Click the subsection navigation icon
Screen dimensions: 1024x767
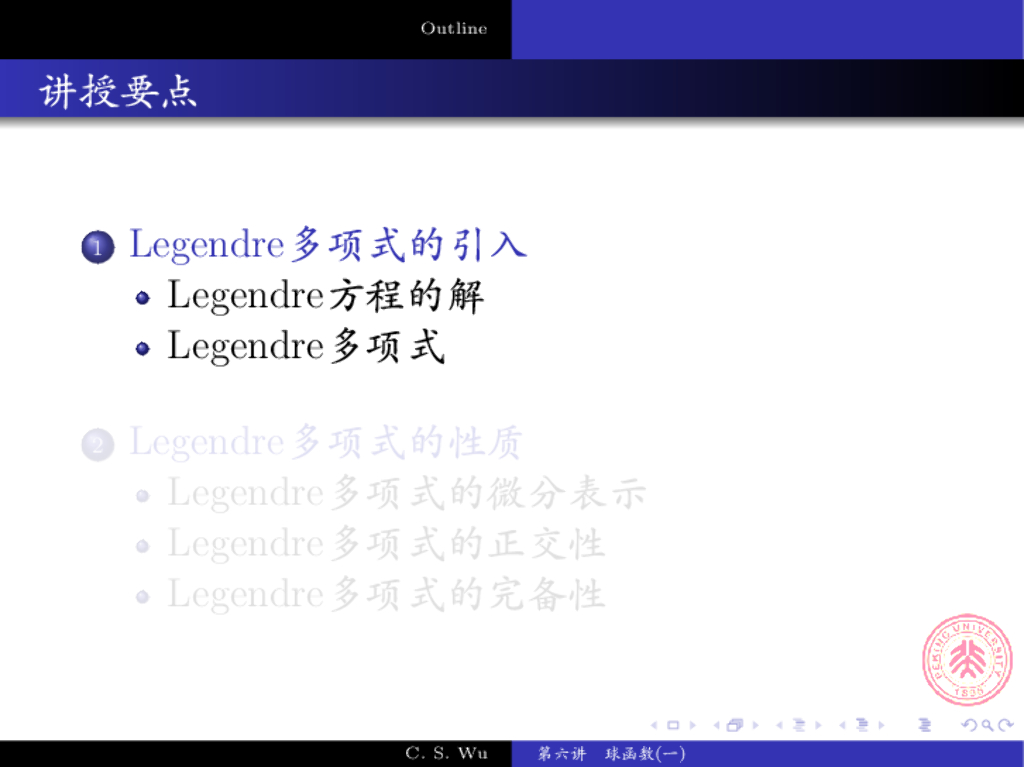pyautogui.click(x=799, y=725)
